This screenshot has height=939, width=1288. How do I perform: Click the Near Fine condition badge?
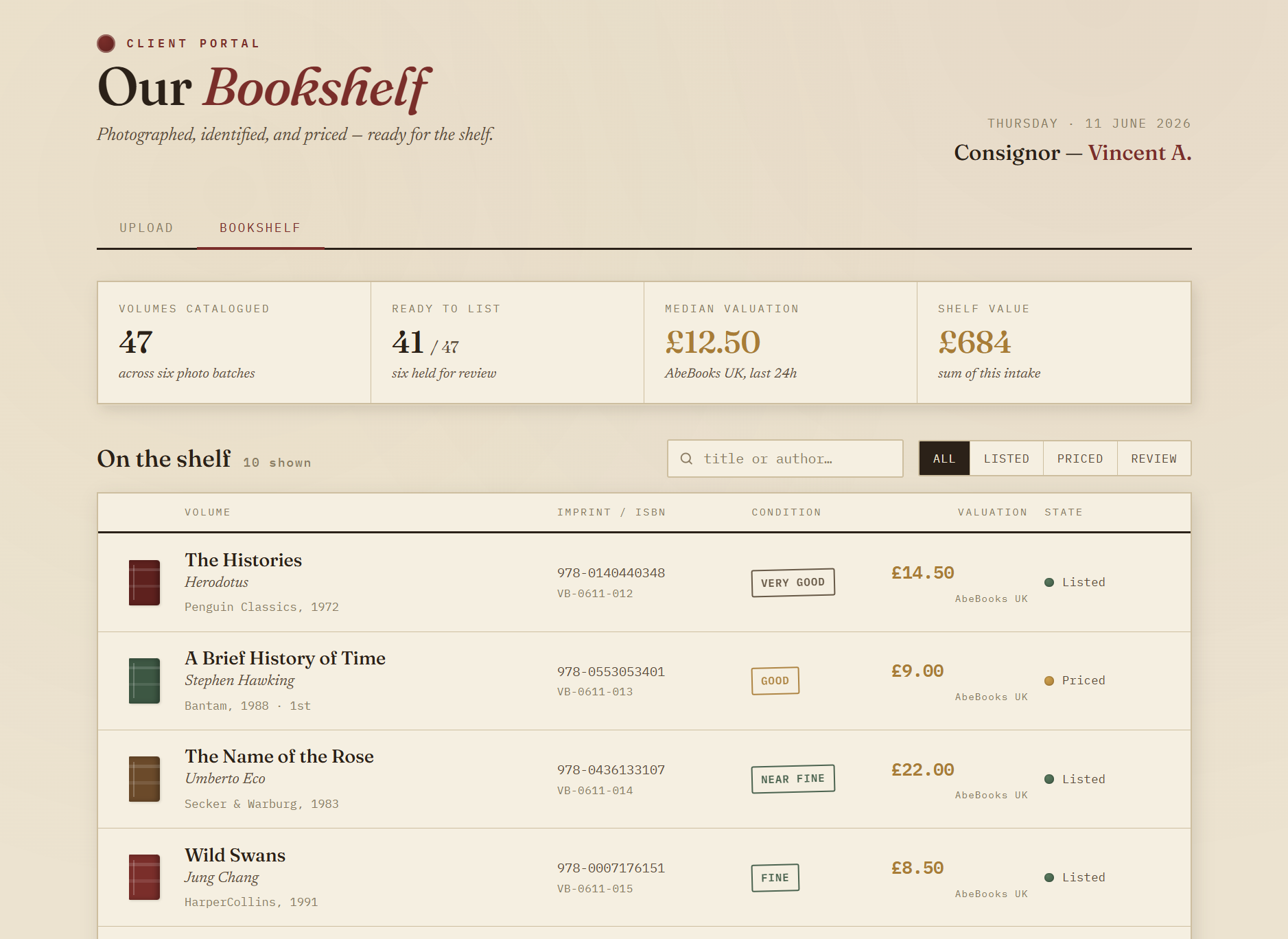(793, 779)
